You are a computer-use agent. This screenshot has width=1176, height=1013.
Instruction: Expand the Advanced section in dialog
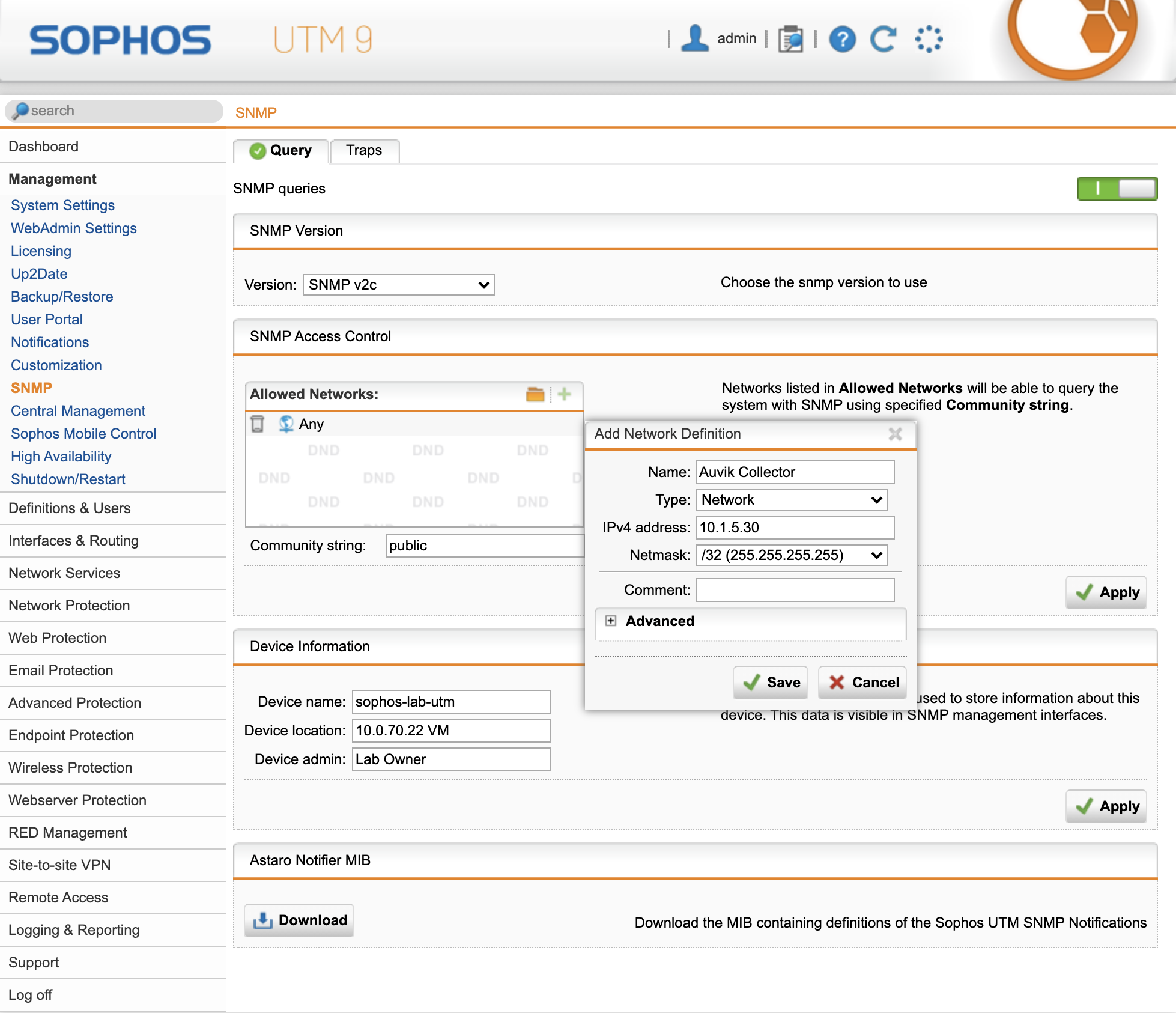[x=611, y=621]
